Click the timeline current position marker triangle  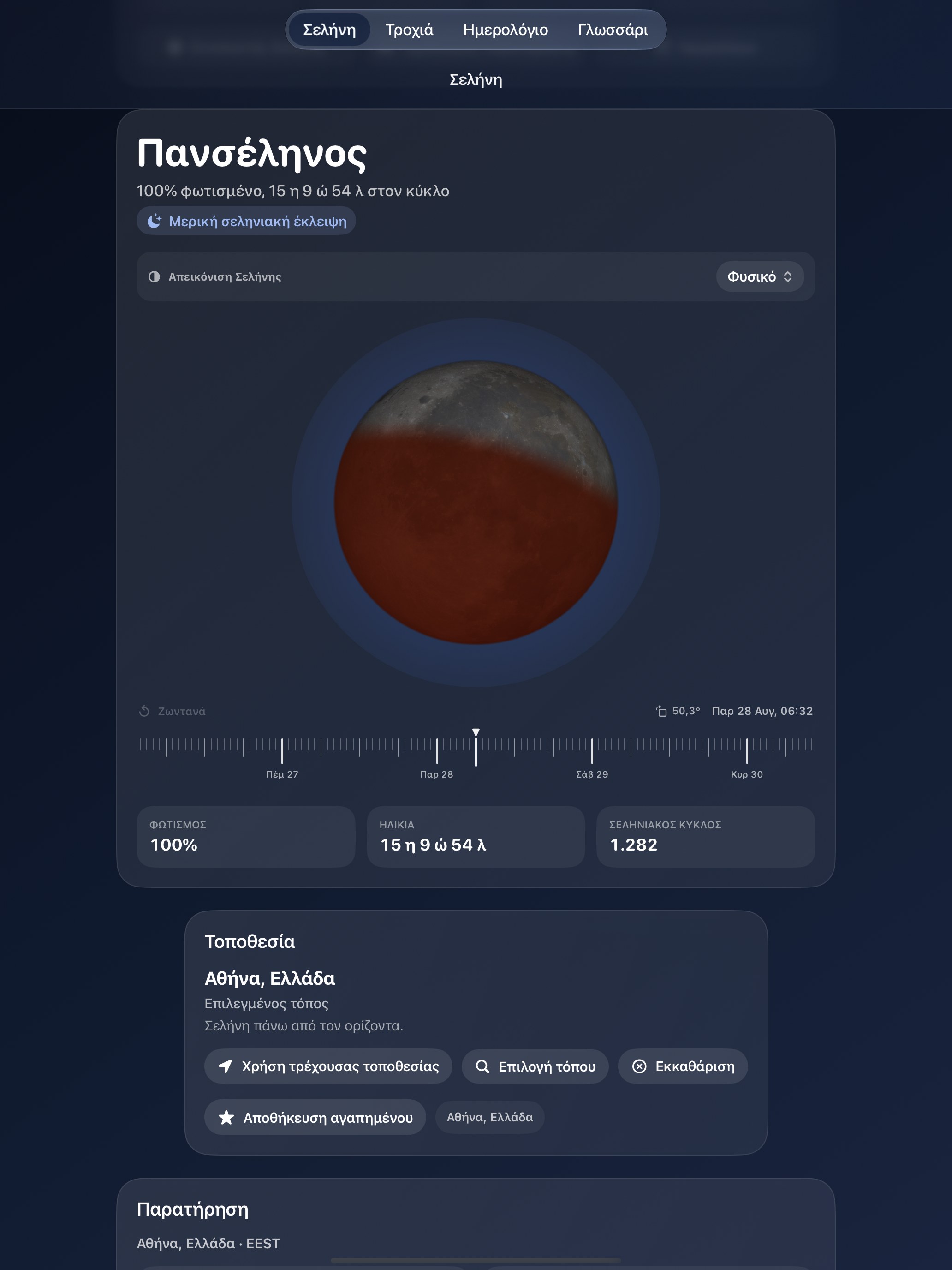coord(476,732)
